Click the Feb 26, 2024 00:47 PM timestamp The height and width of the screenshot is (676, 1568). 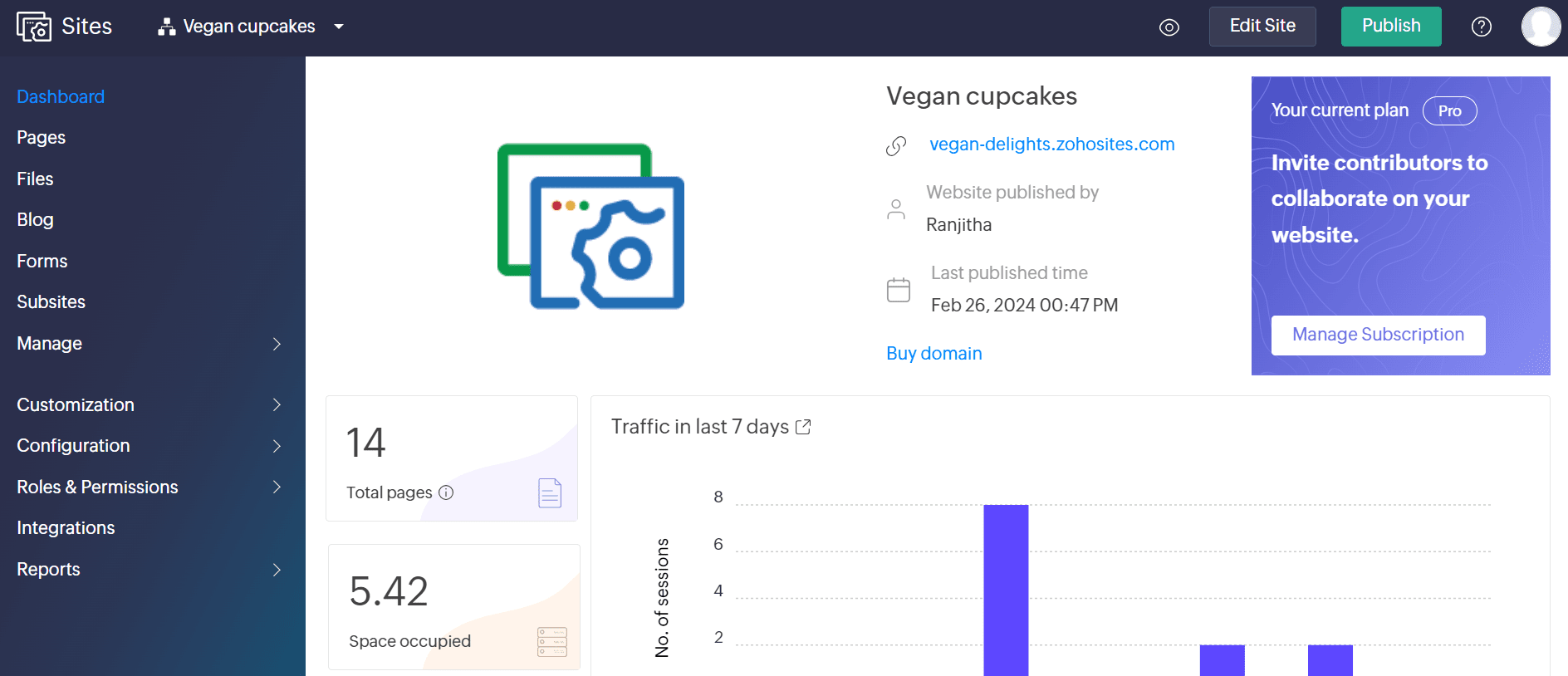tap(1024, 305)
